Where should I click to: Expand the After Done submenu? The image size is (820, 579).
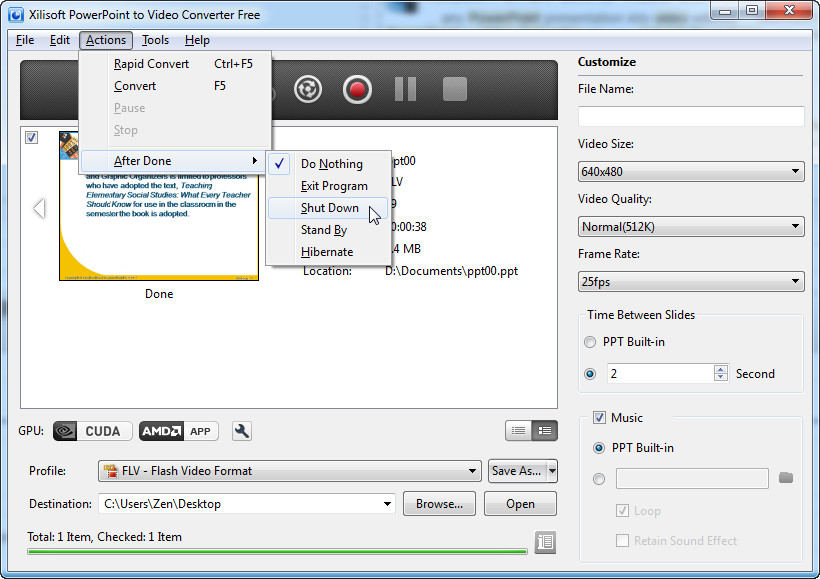click(x=173, y=161)
